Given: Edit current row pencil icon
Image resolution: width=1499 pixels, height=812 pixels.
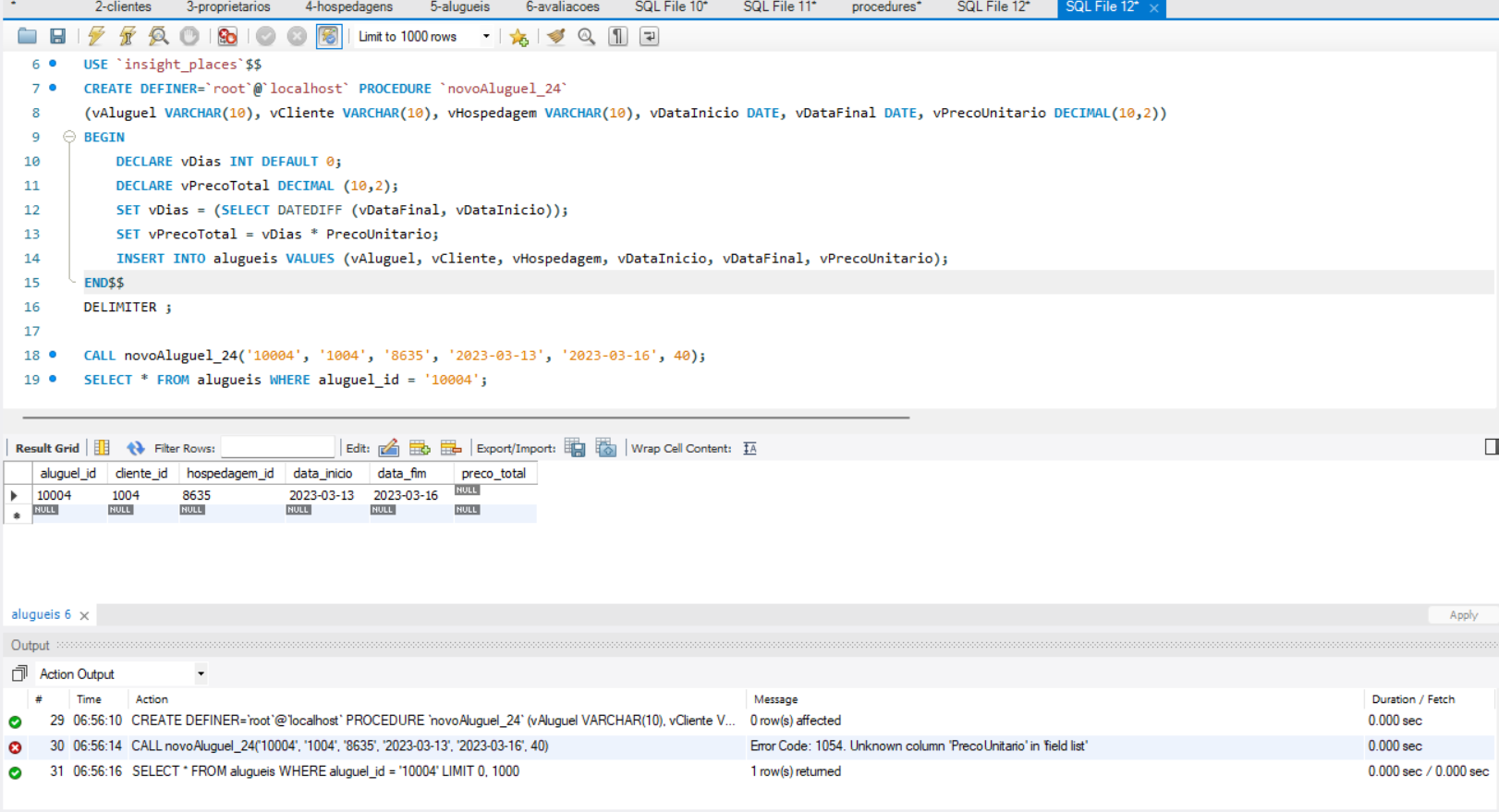Looking at the screenshot, I should point(389,448).
